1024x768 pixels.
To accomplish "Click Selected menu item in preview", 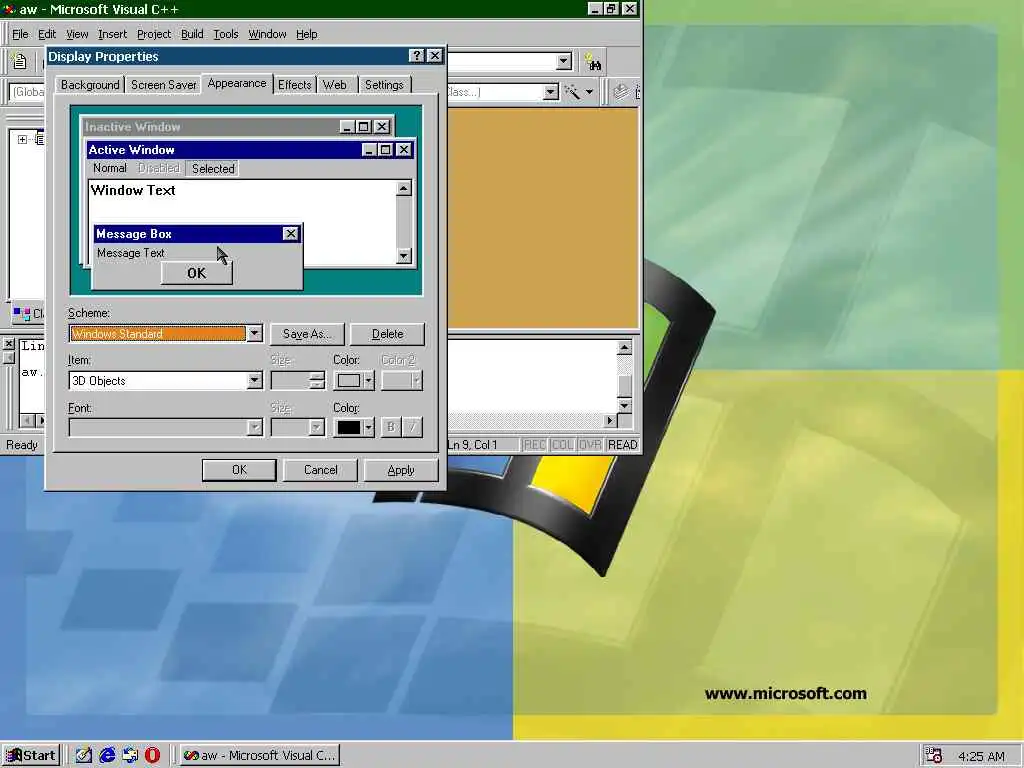I will pos(213,168).
